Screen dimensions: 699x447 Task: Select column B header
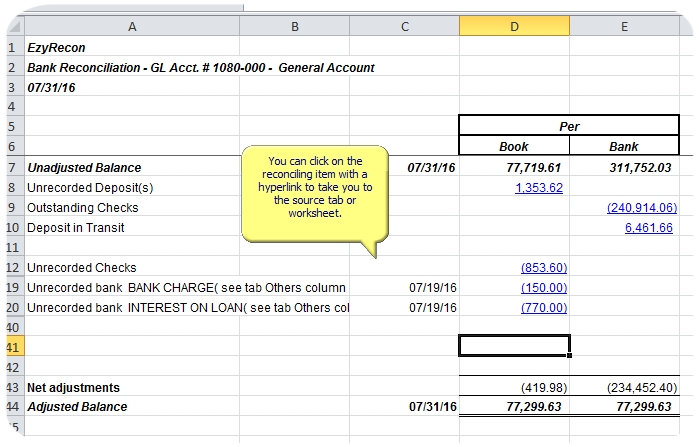[295, 27]
